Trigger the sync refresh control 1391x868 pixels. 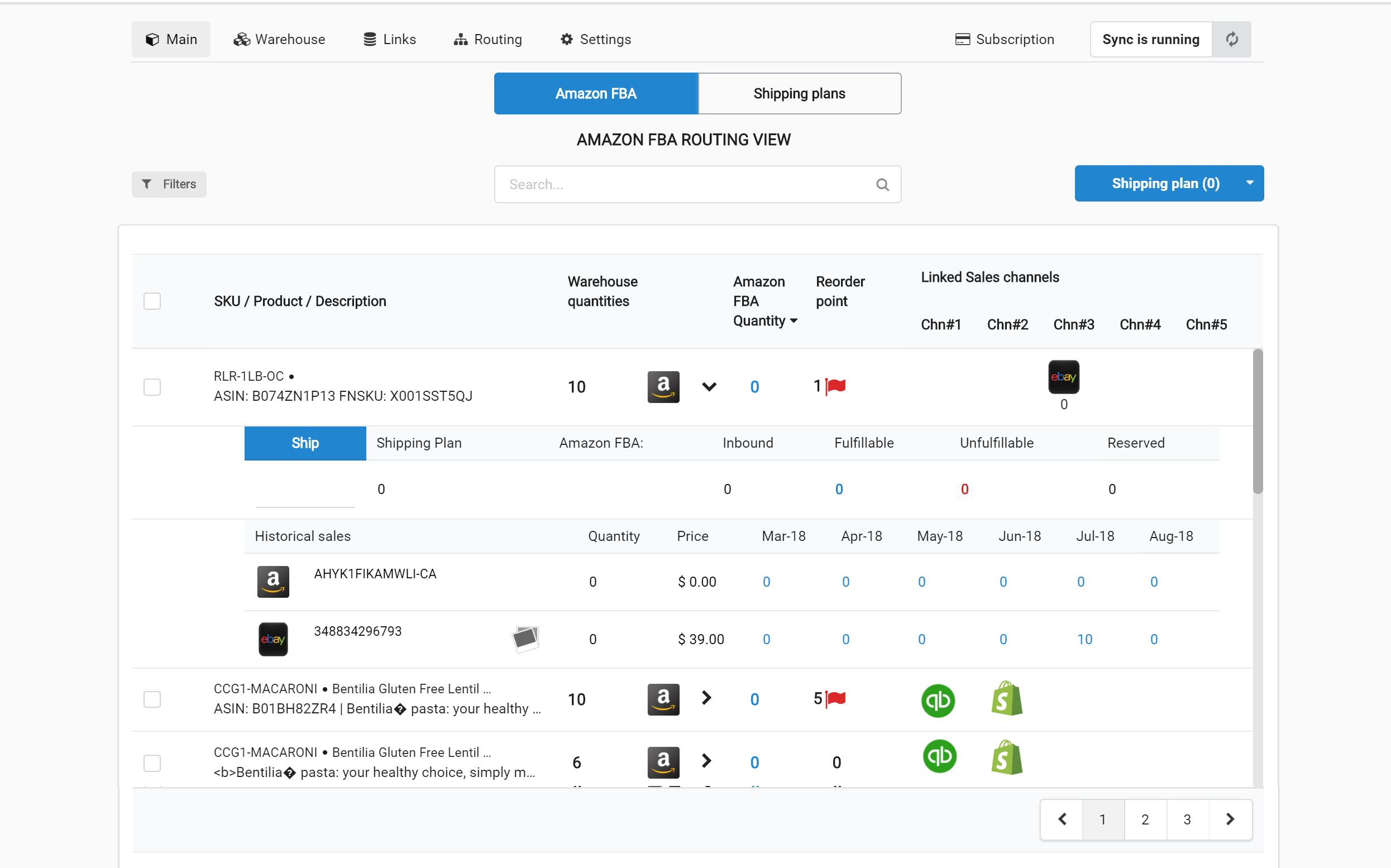(1232, 39)
